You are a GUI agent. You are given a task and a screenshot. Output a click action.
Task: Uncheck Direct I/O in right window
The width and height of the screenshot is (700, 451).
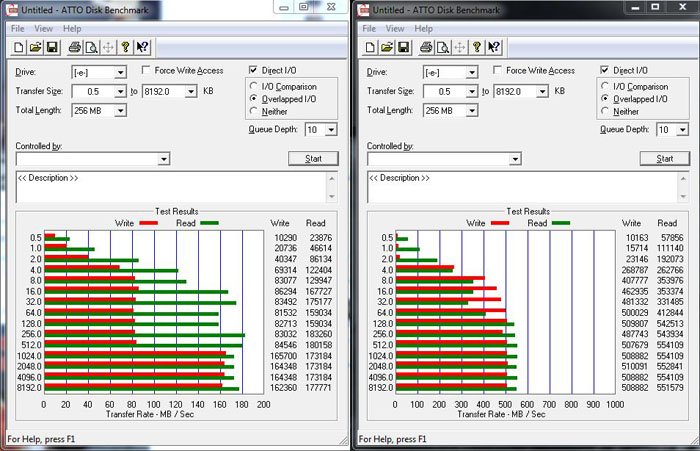point(604,71)
